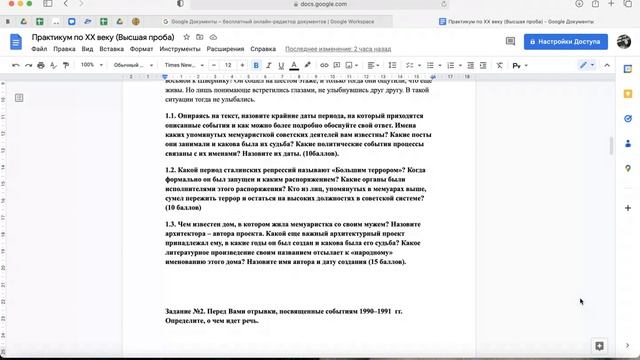Increase the indent
640x360 pixels.
tap(483, 65)
